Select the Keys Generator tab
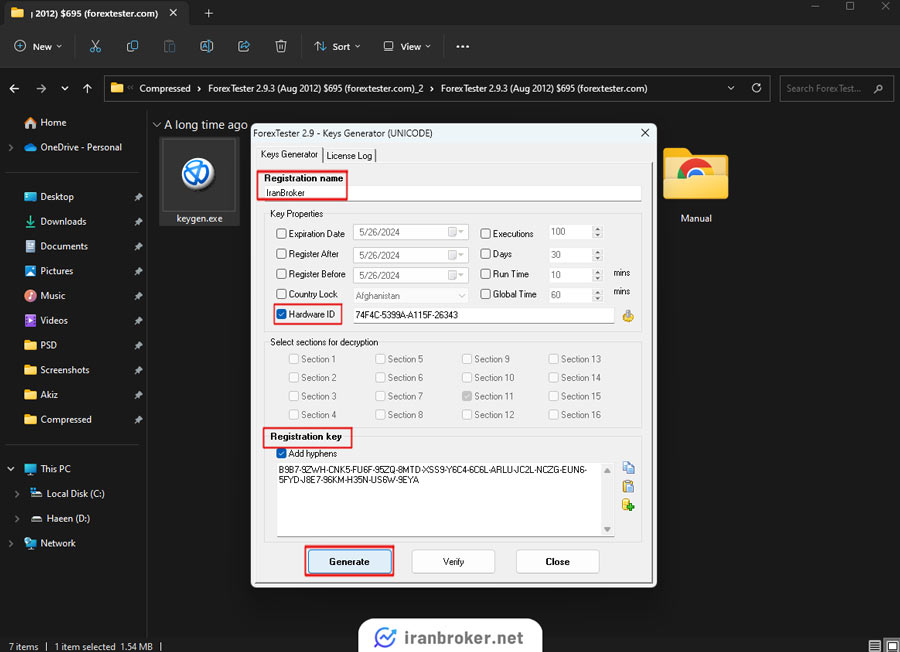Viewport: 900px width, 652px height. tap(289, 154)
